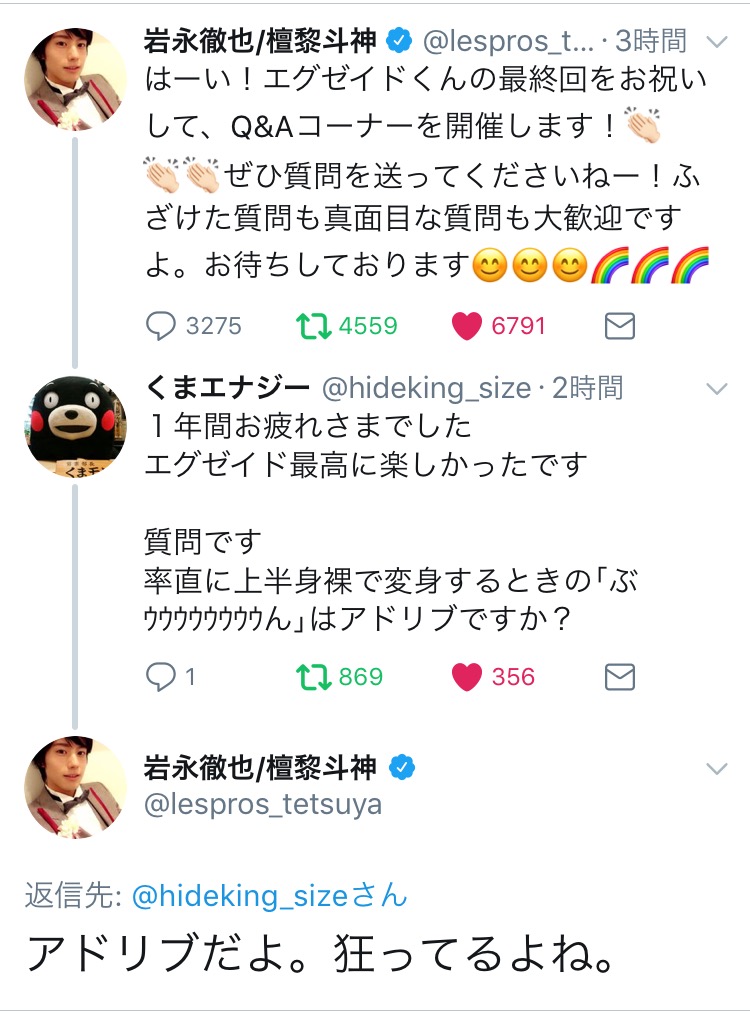Image resolution: width=750 pixels, height=1024 pixels.
Task: Open the @hideking_size reply-to mention link
Action: (270, 895)
